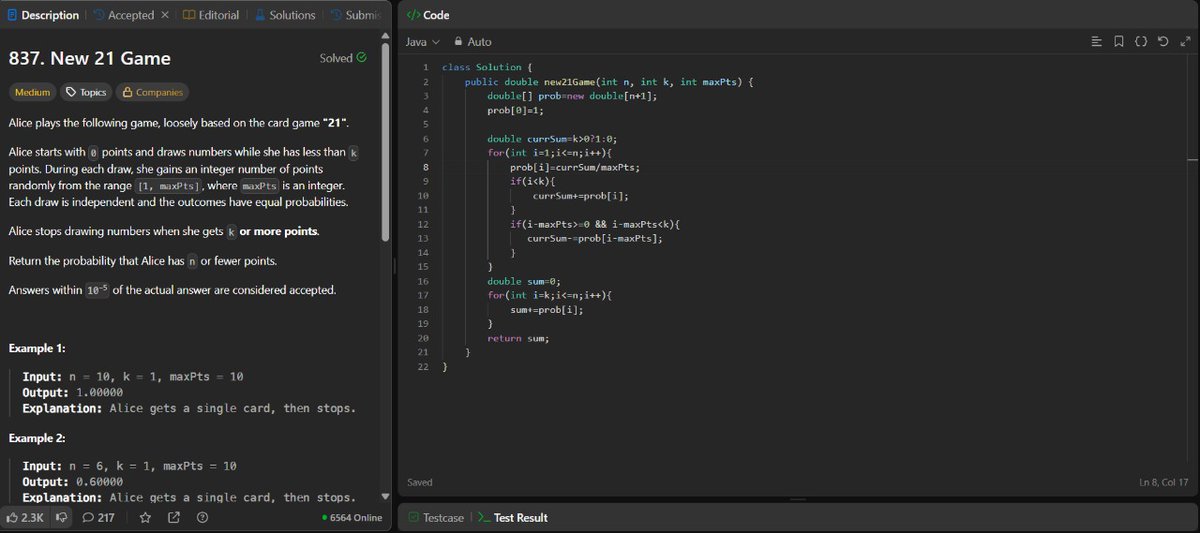This screenshot has height=533, width=1200.
Task: Click the thumbs-down dislike icon
Action: point(62,517)
